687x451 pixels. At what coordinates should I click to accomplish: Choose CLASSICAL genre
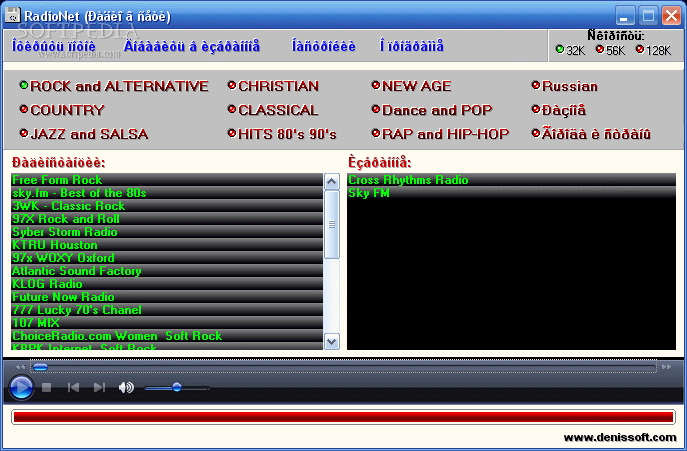[x=273, y=110]
